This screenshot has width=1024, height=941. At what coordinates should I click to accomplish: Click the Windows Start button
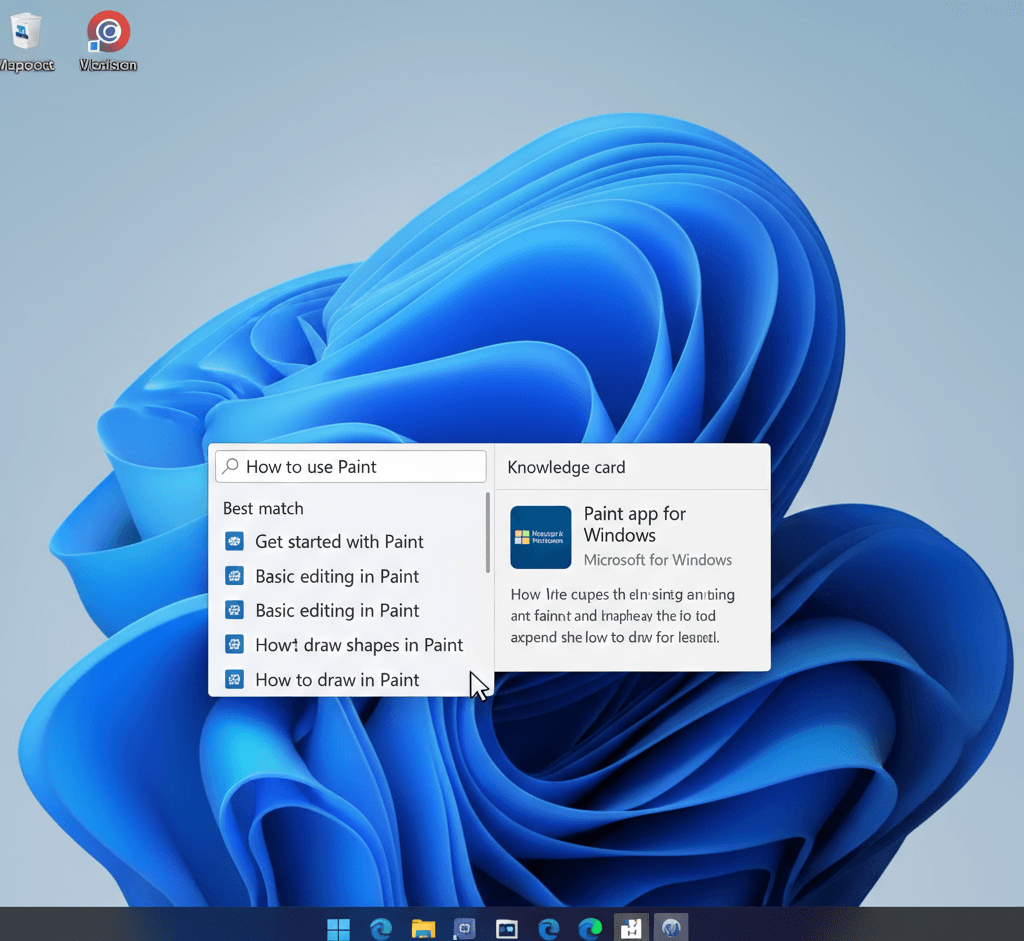339,928
